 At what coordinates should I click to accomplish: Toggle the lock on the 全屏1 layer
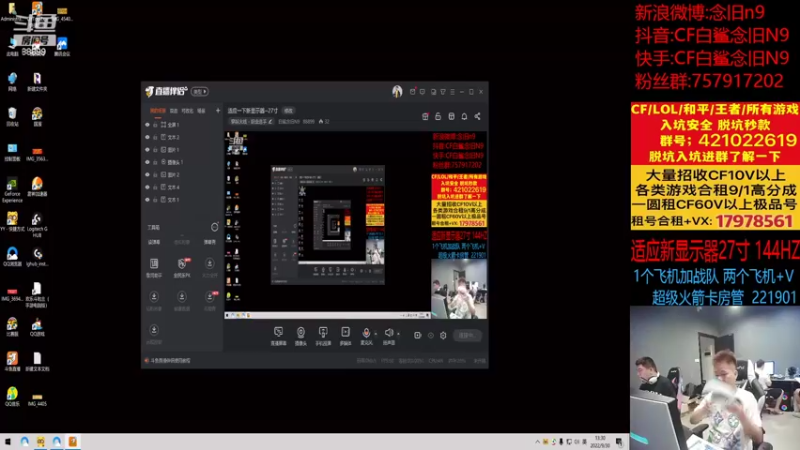pos(156,124)
